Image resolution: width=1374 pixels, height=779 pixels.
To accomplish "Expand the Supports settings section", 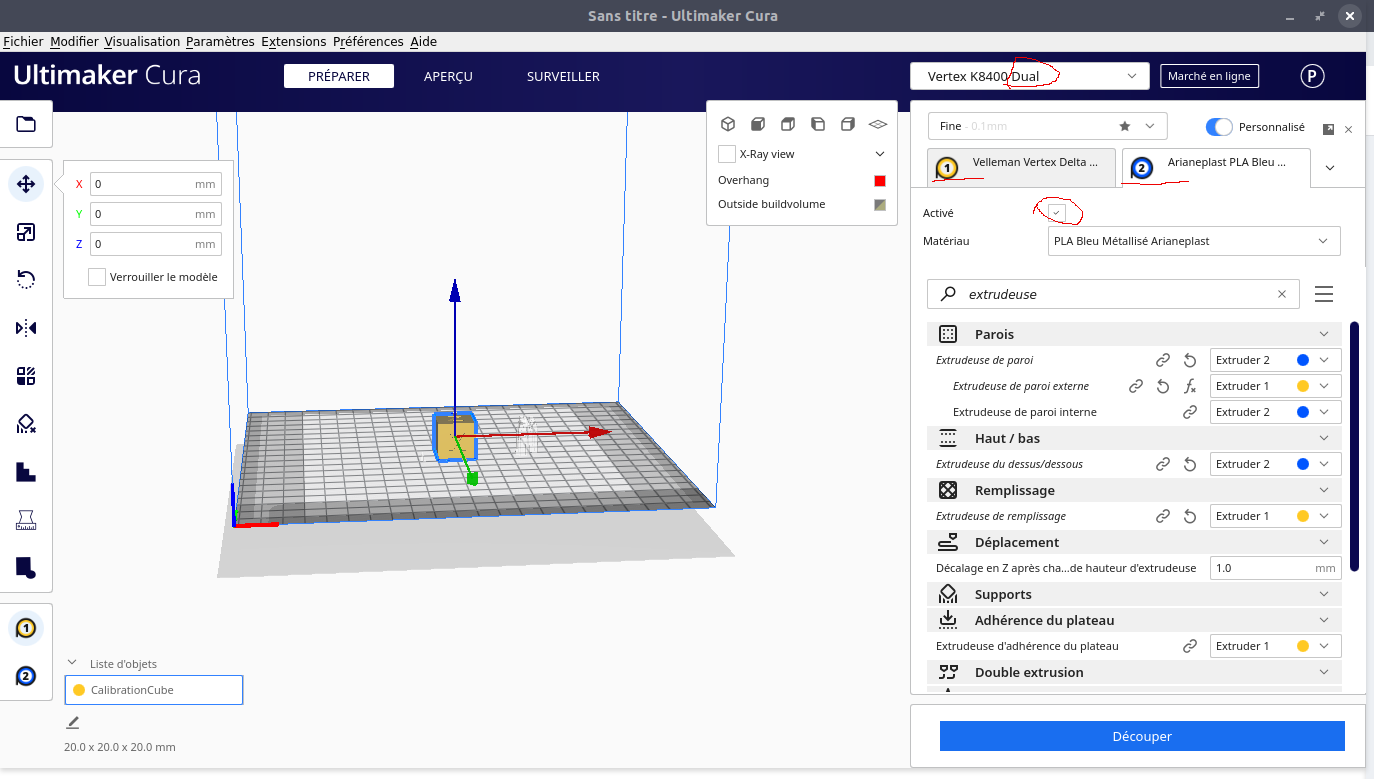I will (1136, 594).
